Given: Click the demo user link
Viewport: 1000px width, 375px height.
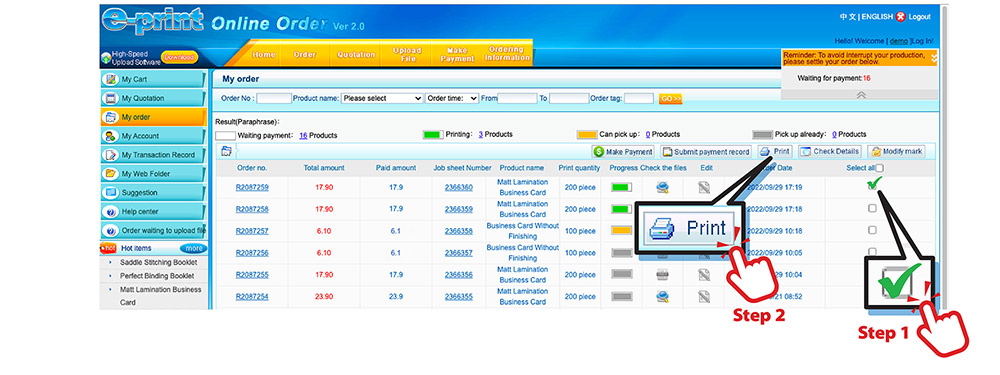Looking at the screenshot, I should click(x=899, y=41).
